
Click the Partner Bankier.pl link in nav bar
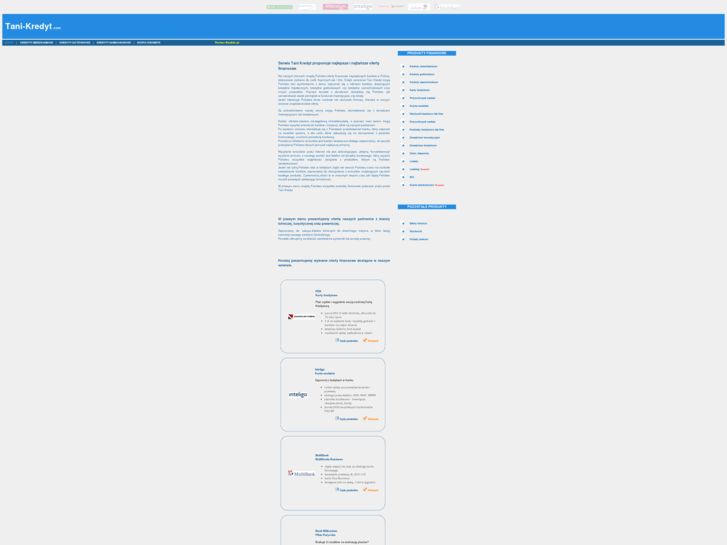(x=227, y=43)
